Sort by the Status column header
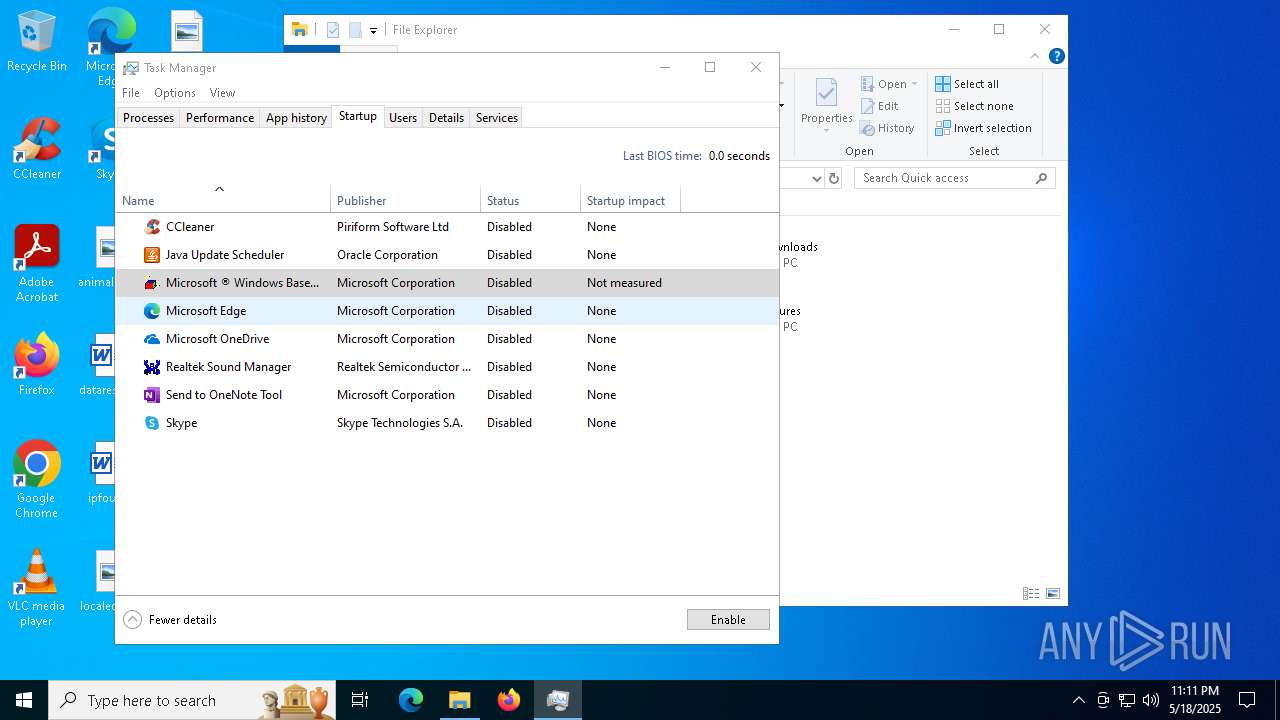 [531, 198]
